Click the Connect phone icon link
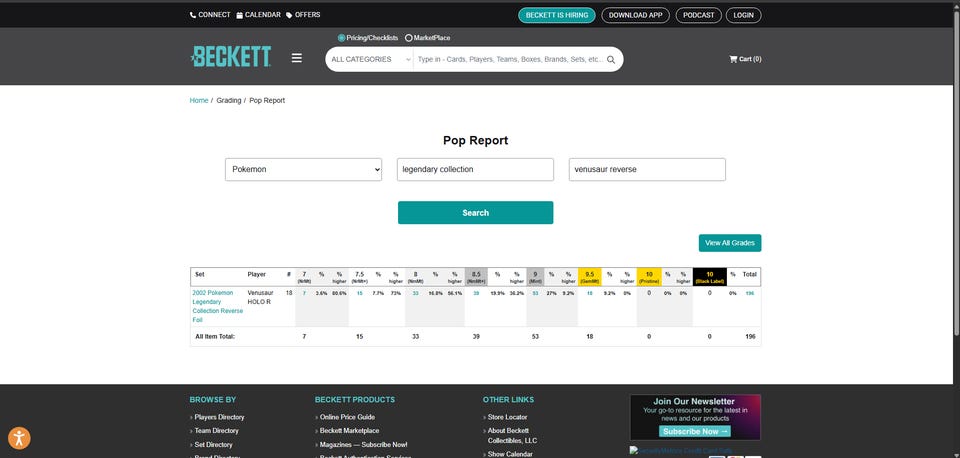960x458 pixels. click(x=210, y=15)
